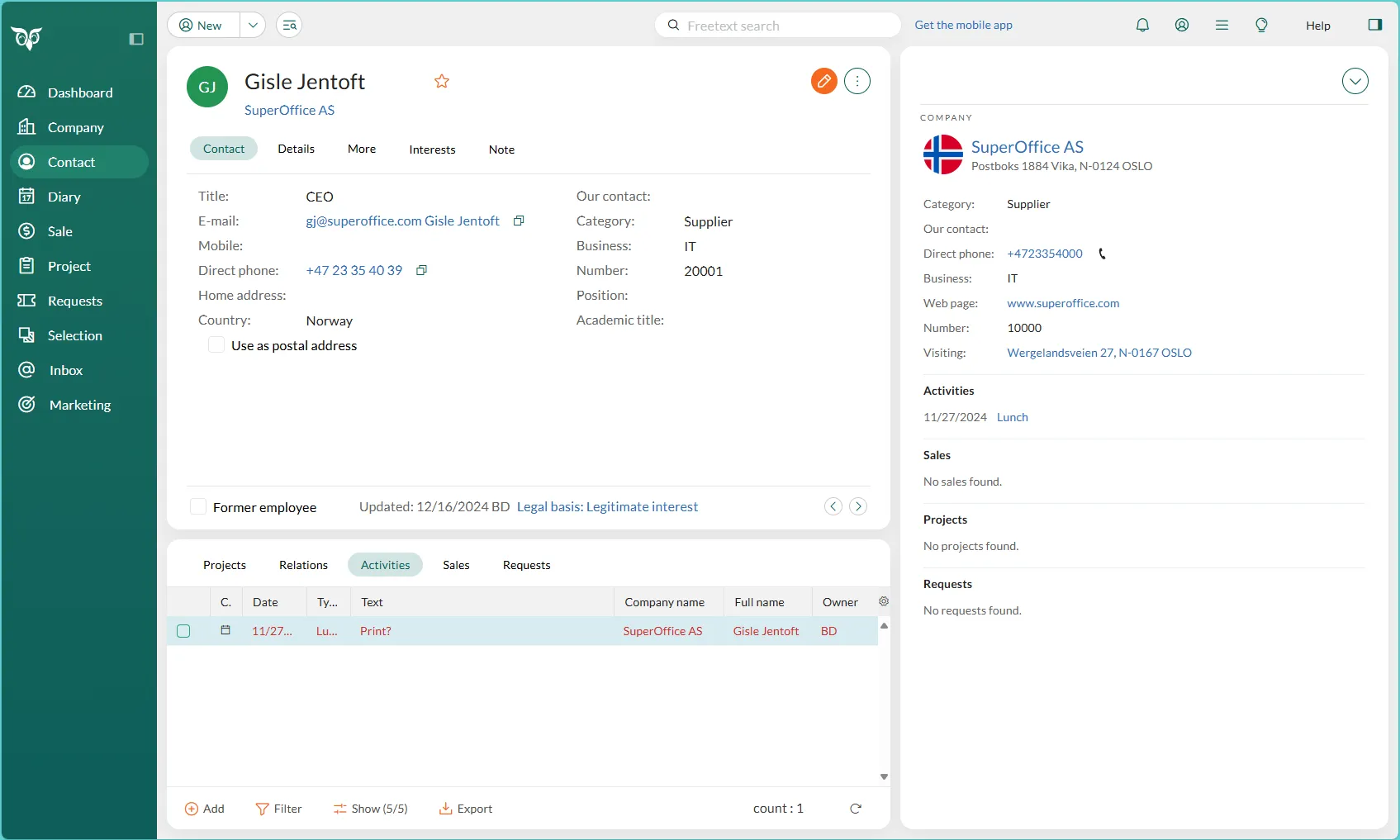
Task: Check Use as postal address
Action: click(216, 345)
